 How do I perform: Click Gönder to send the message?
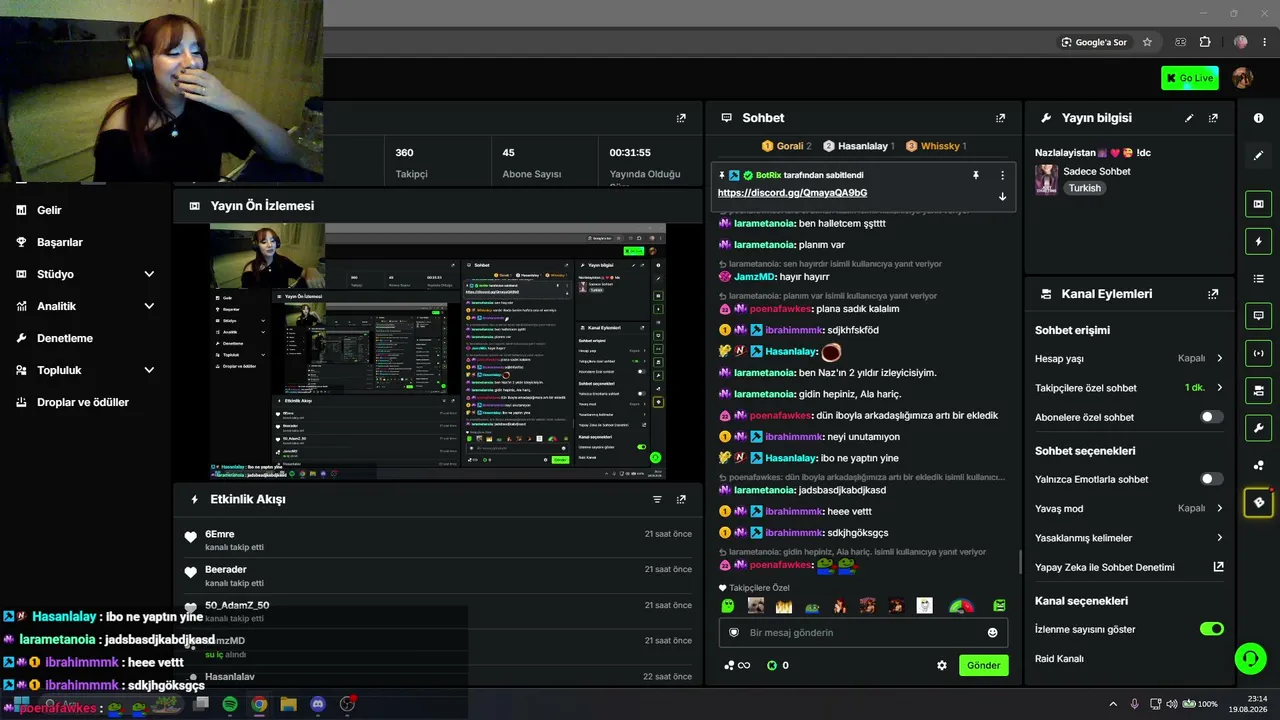(983, 665)
